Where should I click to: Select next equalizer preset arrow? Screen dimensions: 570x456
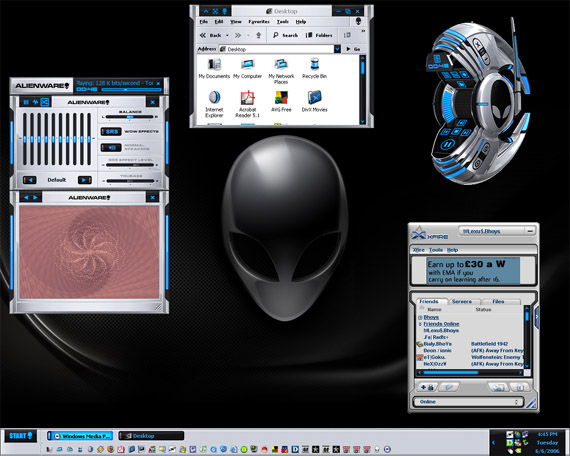[x=85, y=180]
